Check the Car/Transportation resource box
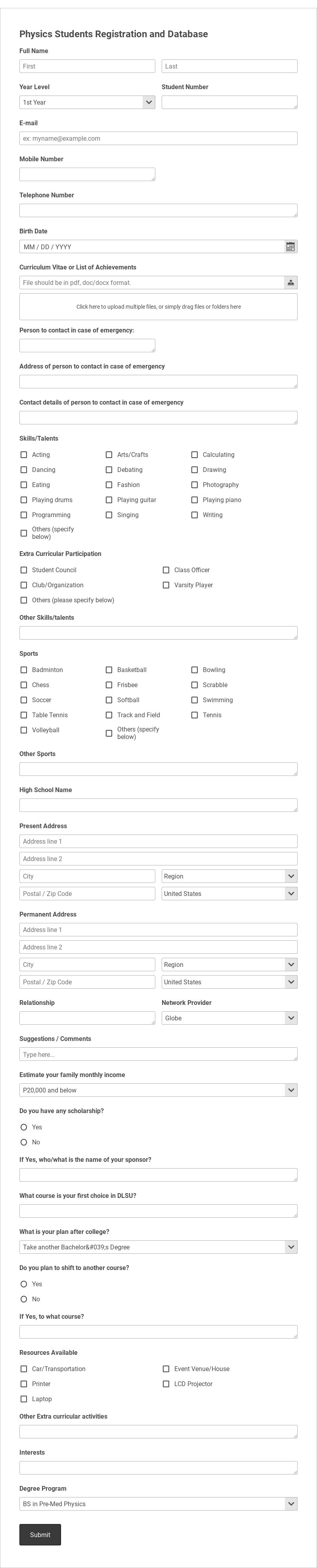 coord(24,1369)
